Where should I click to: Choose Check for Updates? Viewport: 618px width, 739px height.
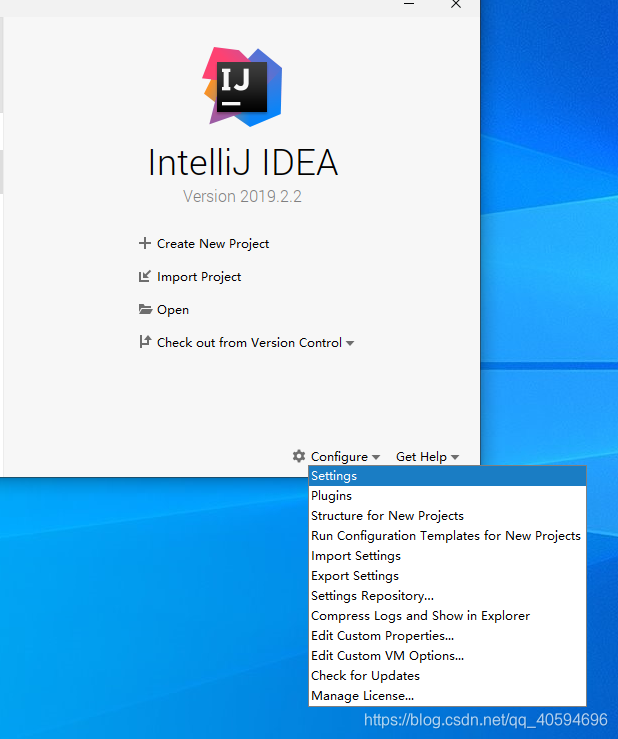coord(447,676)
